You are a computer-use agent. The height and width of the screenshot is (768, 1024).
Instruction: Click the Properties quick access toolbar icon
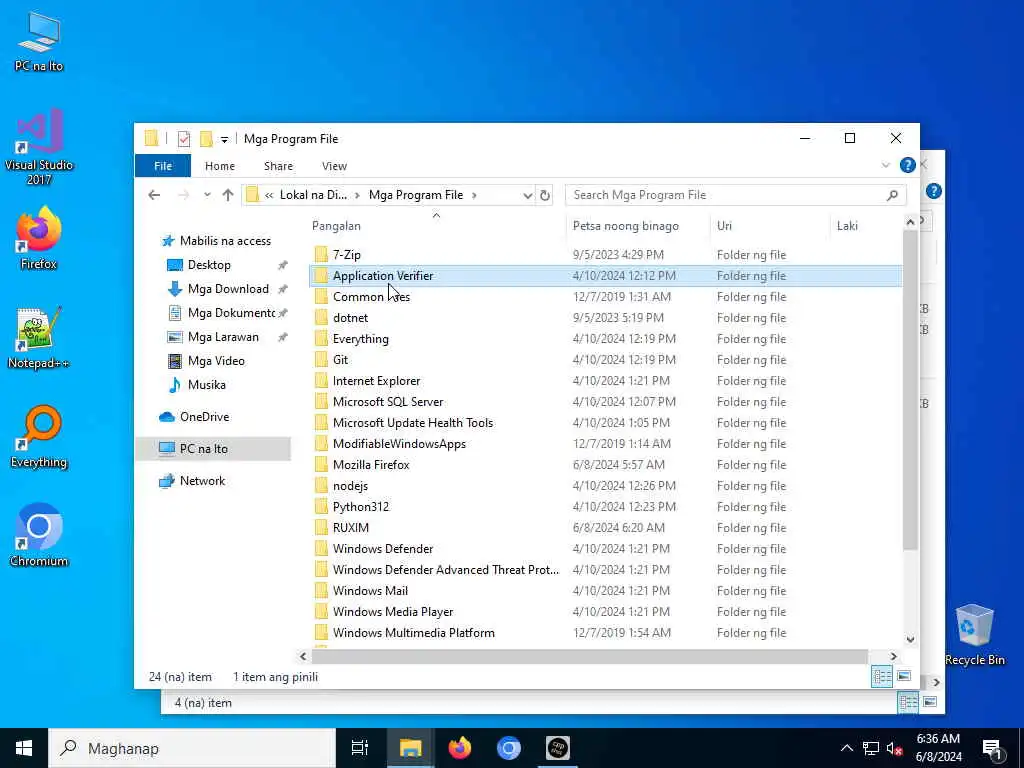tap(184, 138)
